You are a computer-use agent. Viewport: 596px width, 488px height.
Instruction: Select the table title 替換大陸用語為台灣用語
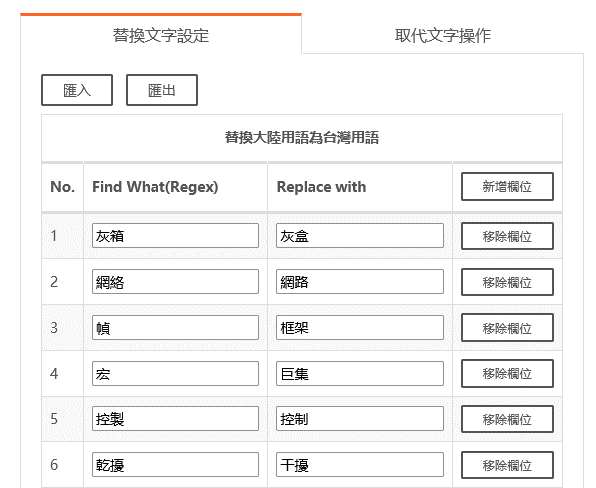[x=302, y=137]
